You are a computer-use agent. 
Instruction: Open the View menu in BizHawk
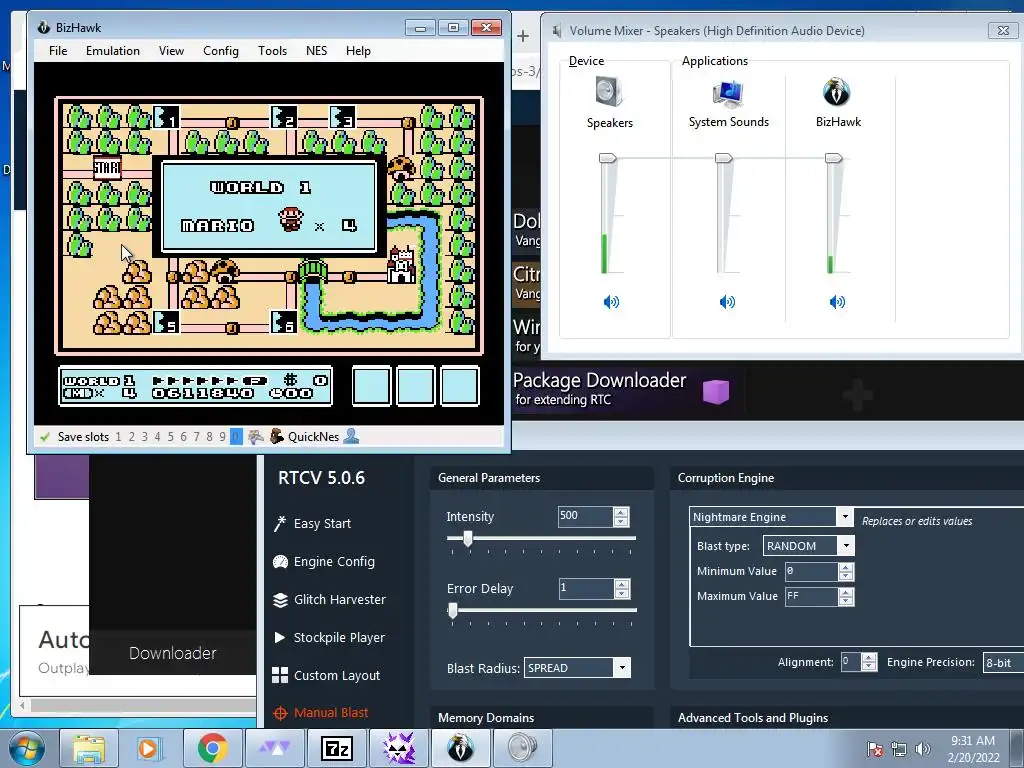(171, 51)
